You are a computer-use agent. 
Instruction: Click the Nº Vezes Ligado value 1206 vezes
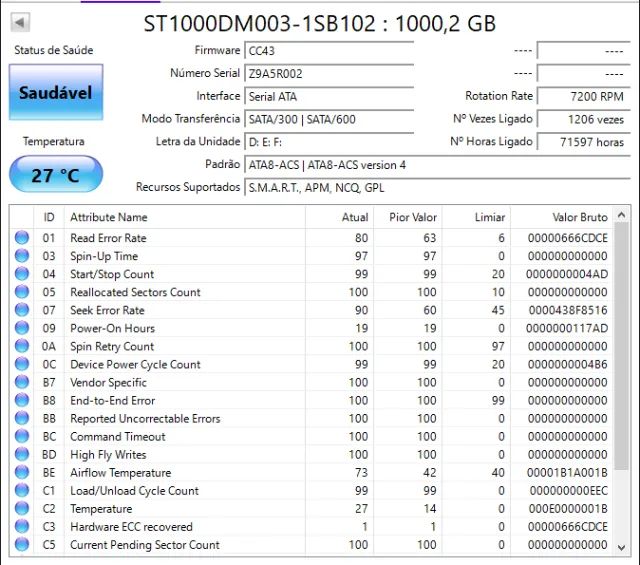tap(584, 119)
